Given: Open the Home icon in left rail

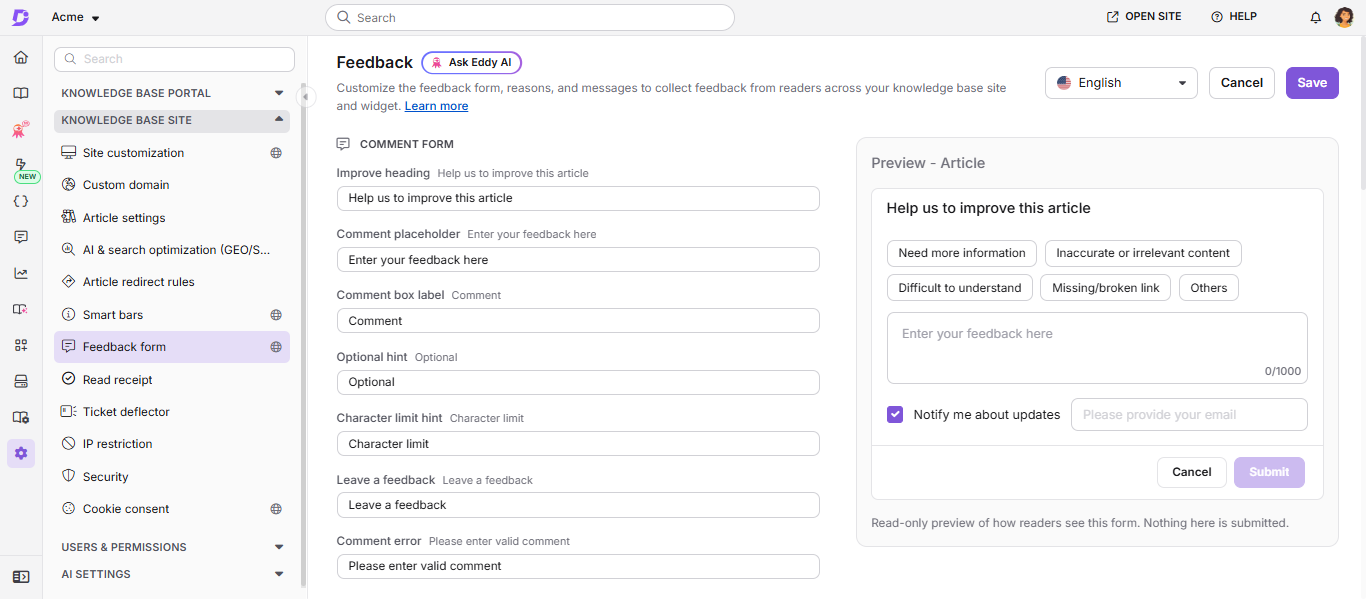Looking at the screenshot, I should pyautogui.click(x=21, y=57).
